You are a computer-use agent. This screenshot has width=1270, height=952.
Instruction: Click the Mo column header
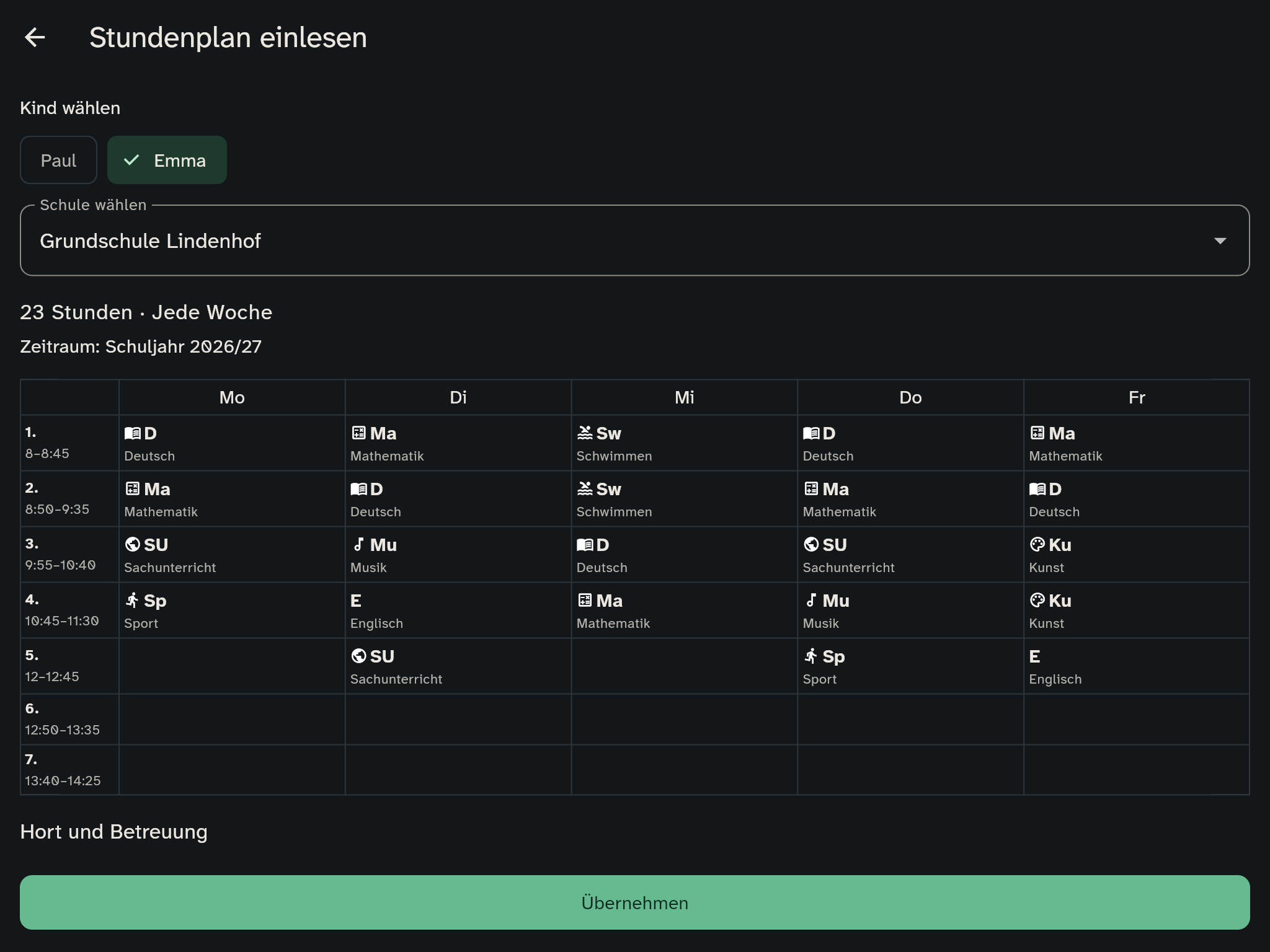pyautogui.click(x=232, y=397)
